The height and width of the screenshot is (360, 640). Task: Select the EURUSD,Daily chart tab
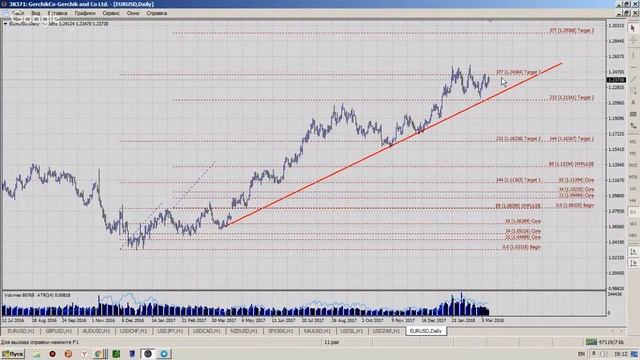[426, 331]
